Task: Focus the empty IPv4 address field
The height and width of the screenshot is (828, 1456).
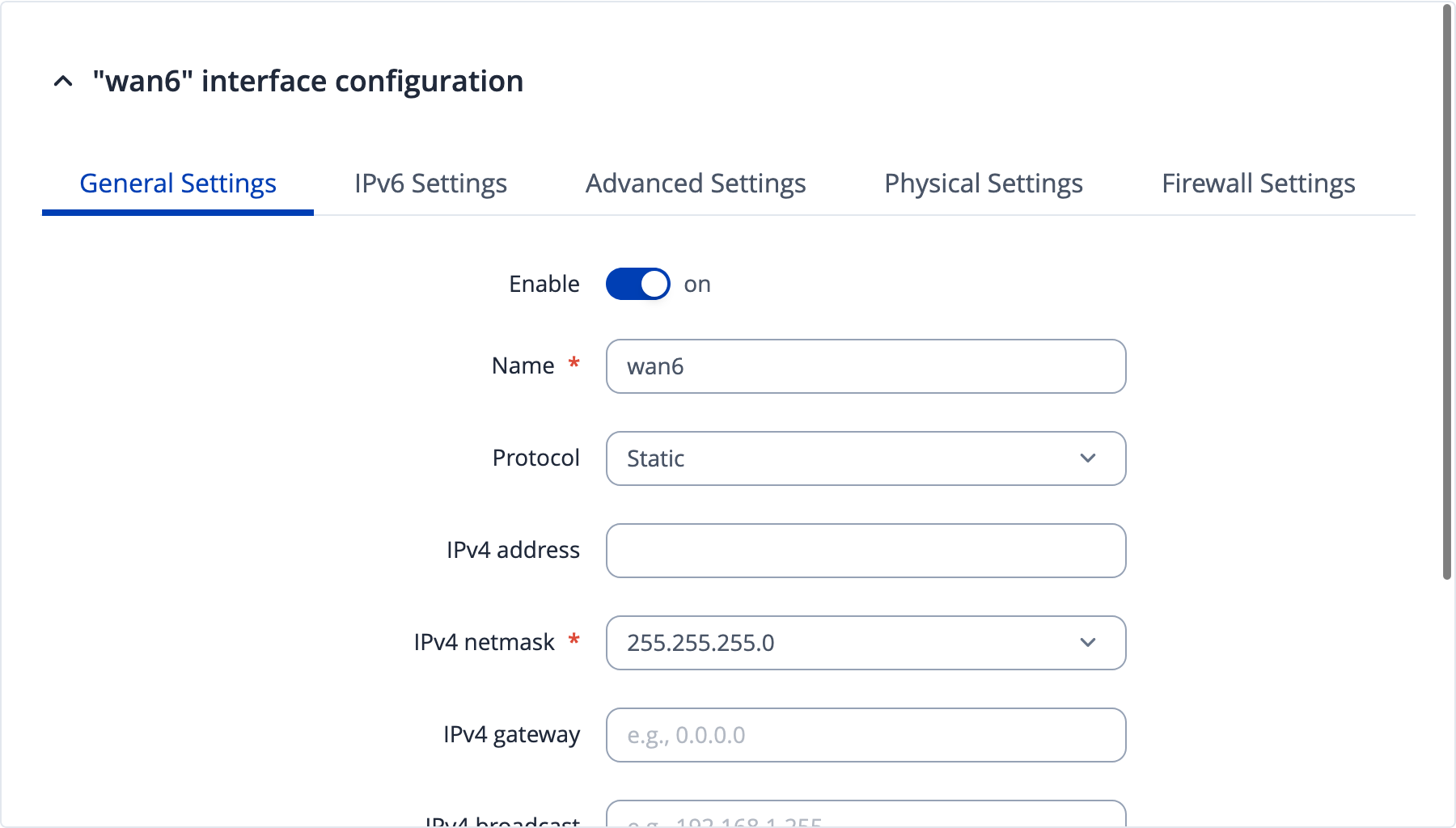Action: (866, 551)
